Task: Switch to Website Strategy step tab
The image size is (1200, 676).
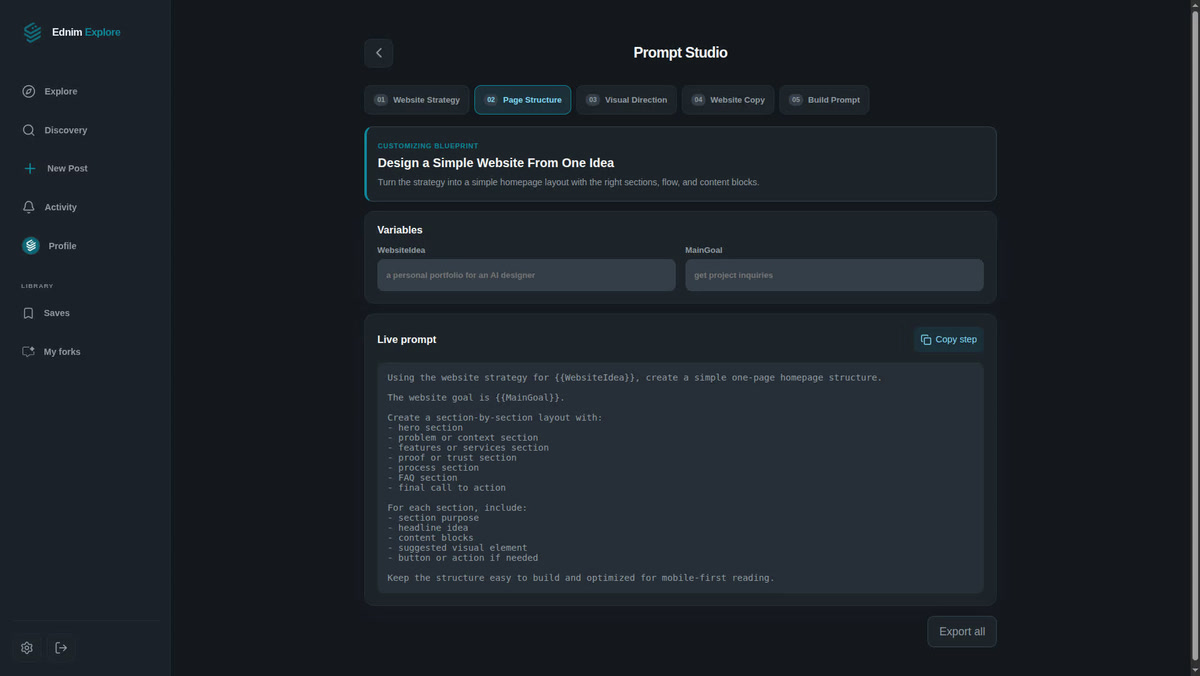Action: point(417,100)
